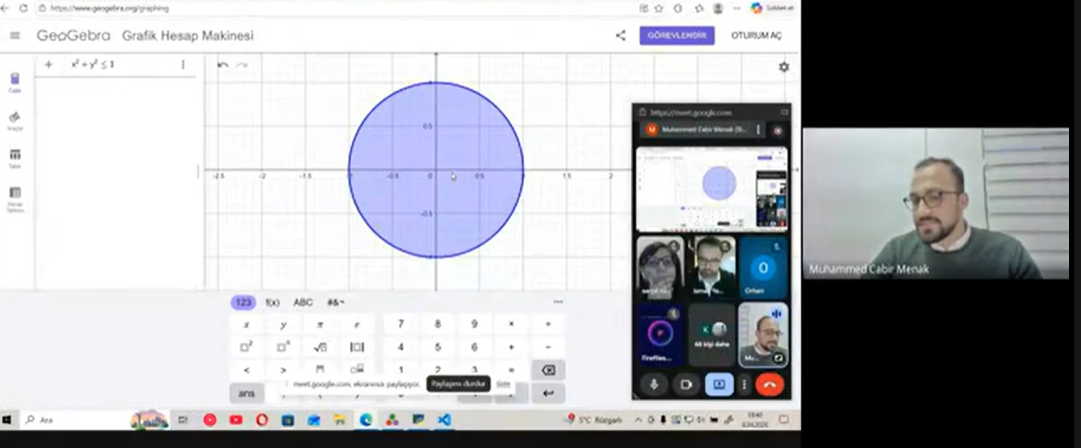This screenshot has height=448, width=1081.
Task: Select the ABC keyboard tab
Action: click(303, 303)
